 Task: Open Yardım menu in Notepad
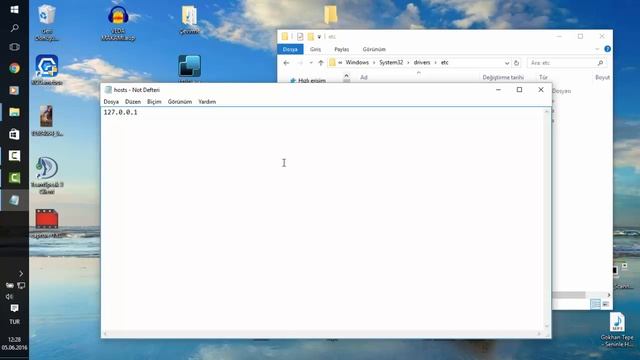(x=207, y=102)
